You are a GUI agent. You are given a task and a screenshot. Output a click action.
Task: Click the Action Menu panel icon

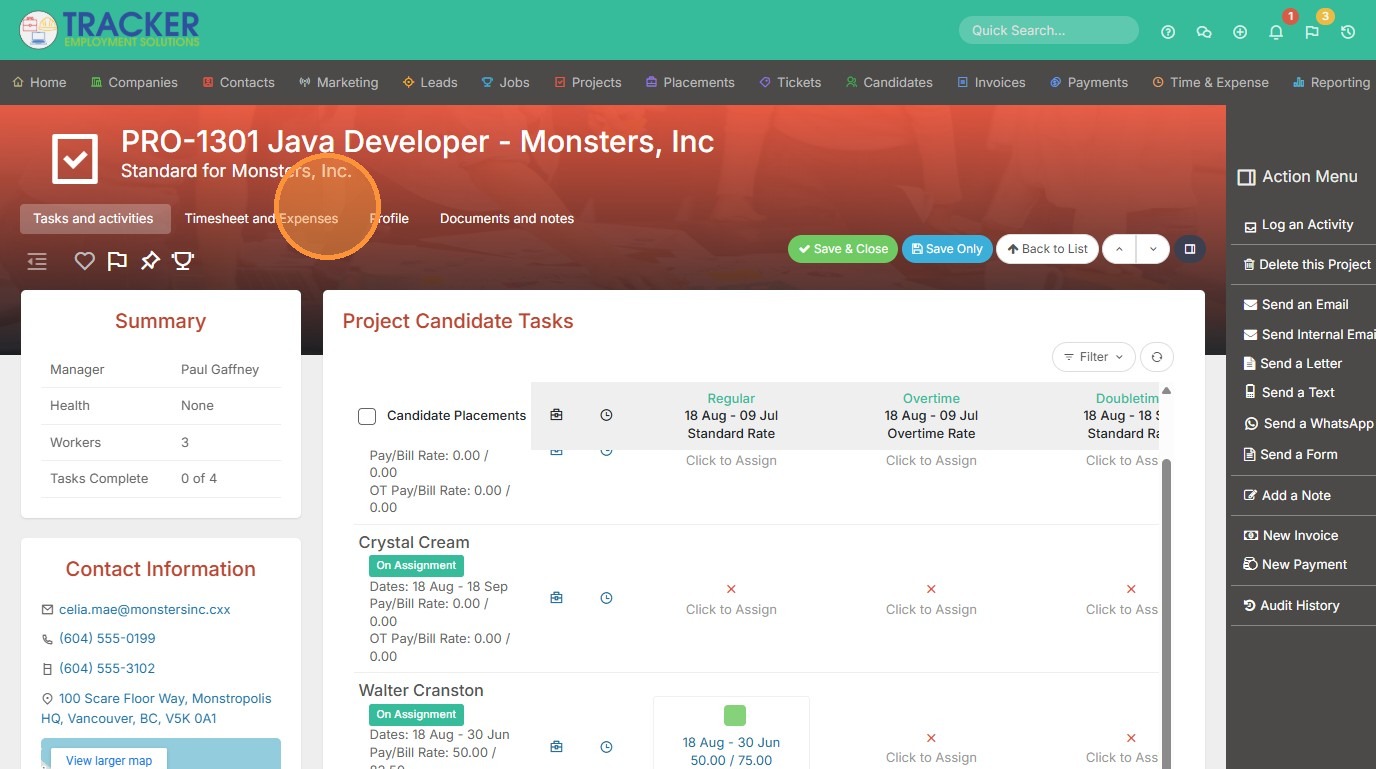point(1246,177)
